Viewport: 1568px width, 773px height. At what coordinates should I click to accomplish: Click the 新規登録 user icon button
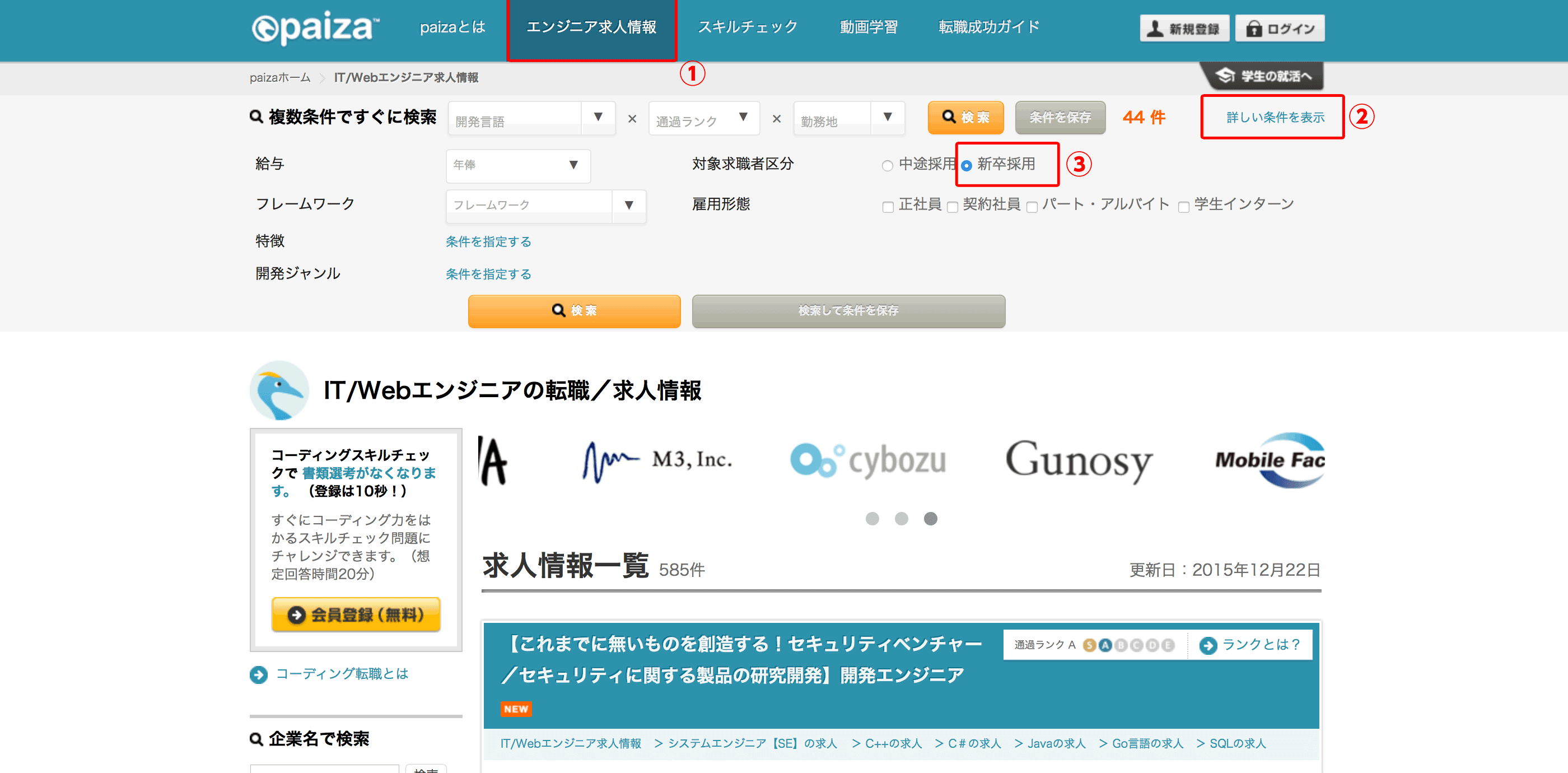click(x=1183, y=29)
